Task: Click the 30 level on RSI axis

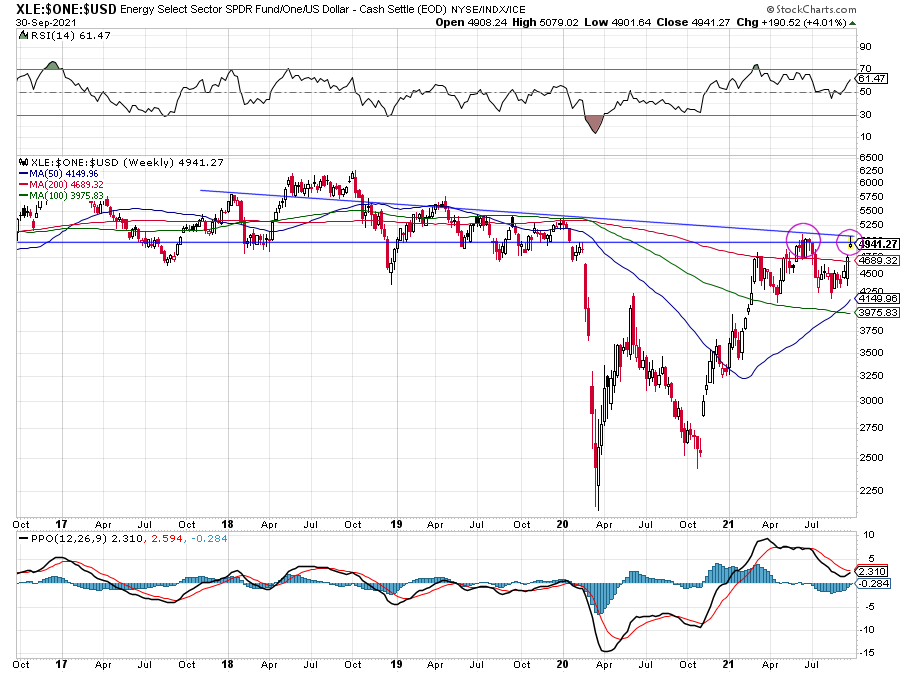Action: 865,115
